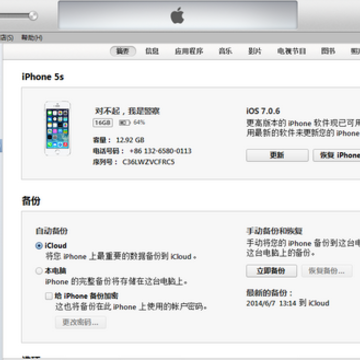Open the 帮助(H) menu
This screenshot has height=360, width=360.
click(x=32, y=38)
